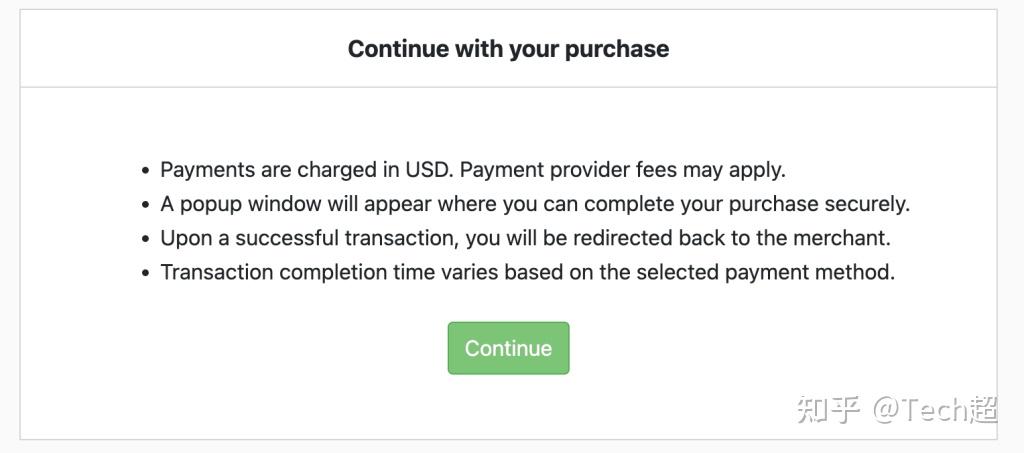Click the bullet dot before "Transaction completion time"
Viewport: 1024px width, 453px height.
pos(146,273)
